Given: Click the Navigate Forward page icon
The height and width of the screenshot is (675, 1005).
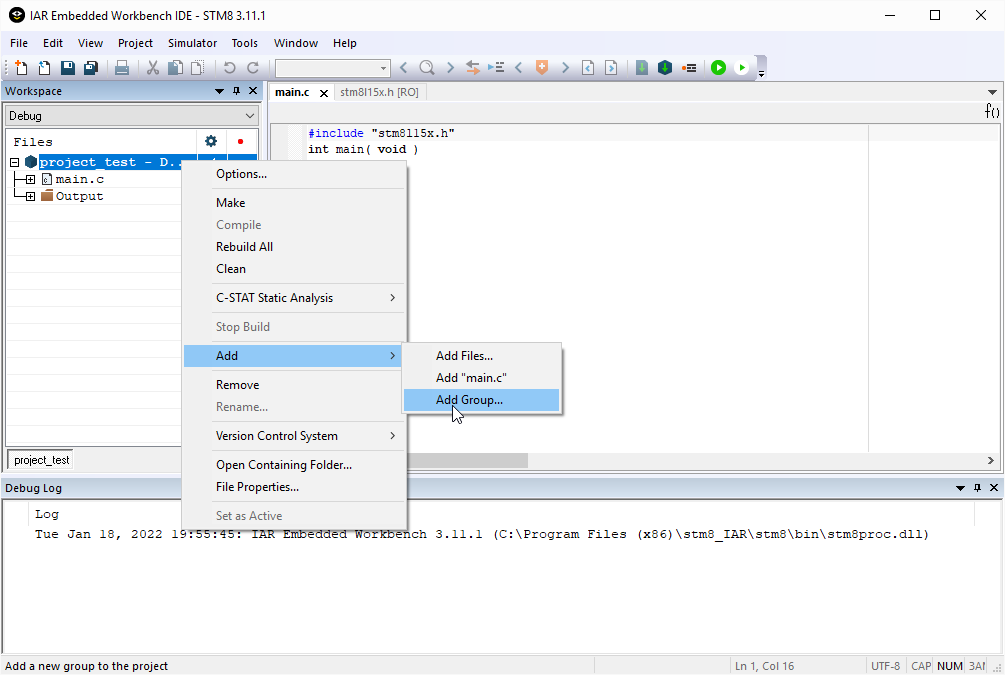Looking at the screenshot, I should (611, 67).
